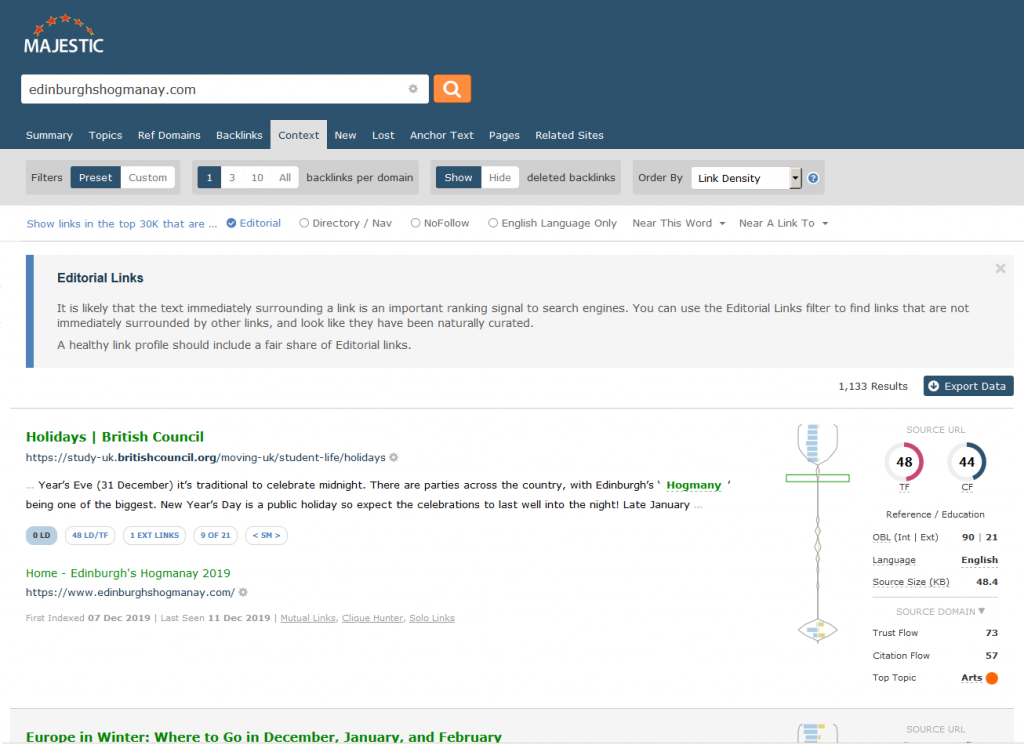Open the Order By help question icon
The image size is (1024, 745).
[813, 178]
